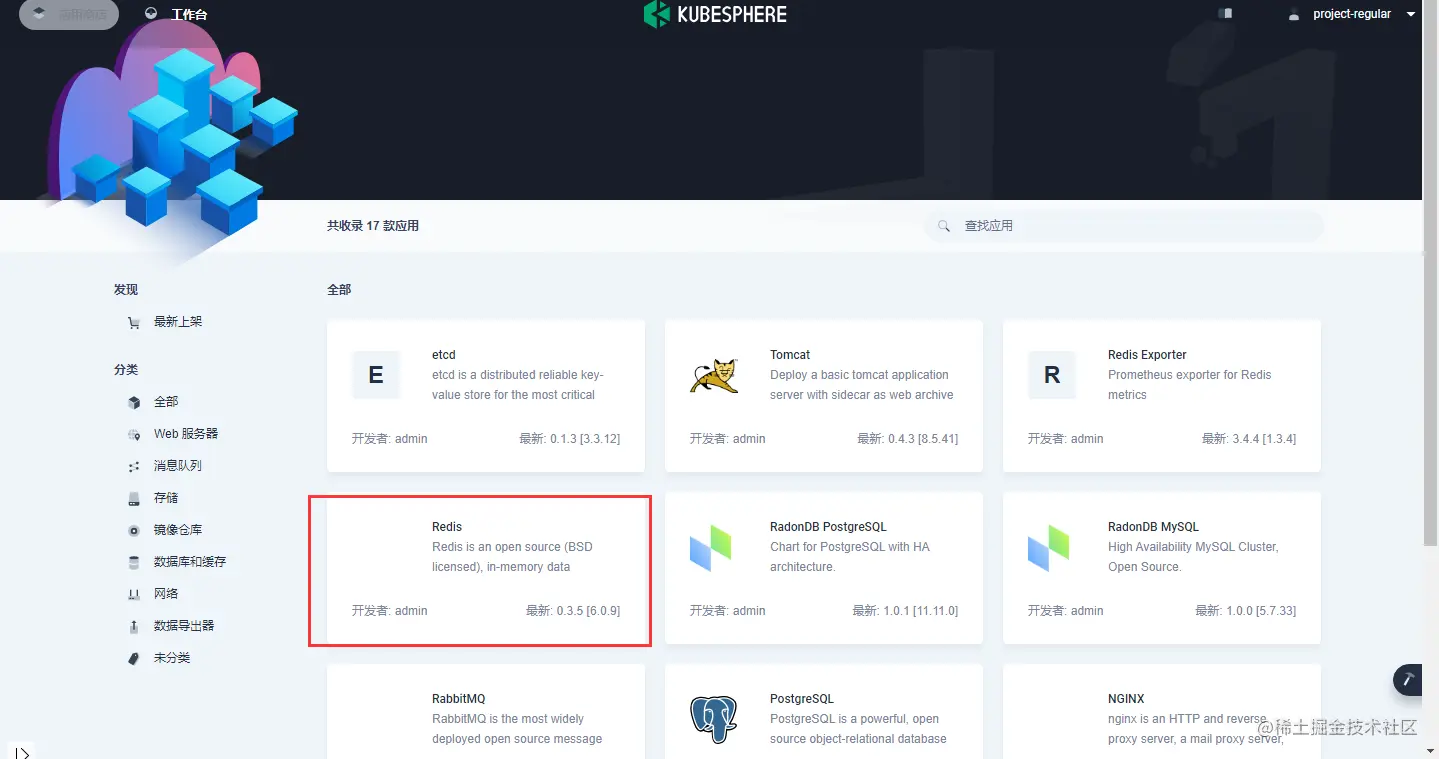Image resolution: width=1439 pixels, height=759 pixels.
Task: Select the 数据库和缓存 category
Action: point(190,562)
